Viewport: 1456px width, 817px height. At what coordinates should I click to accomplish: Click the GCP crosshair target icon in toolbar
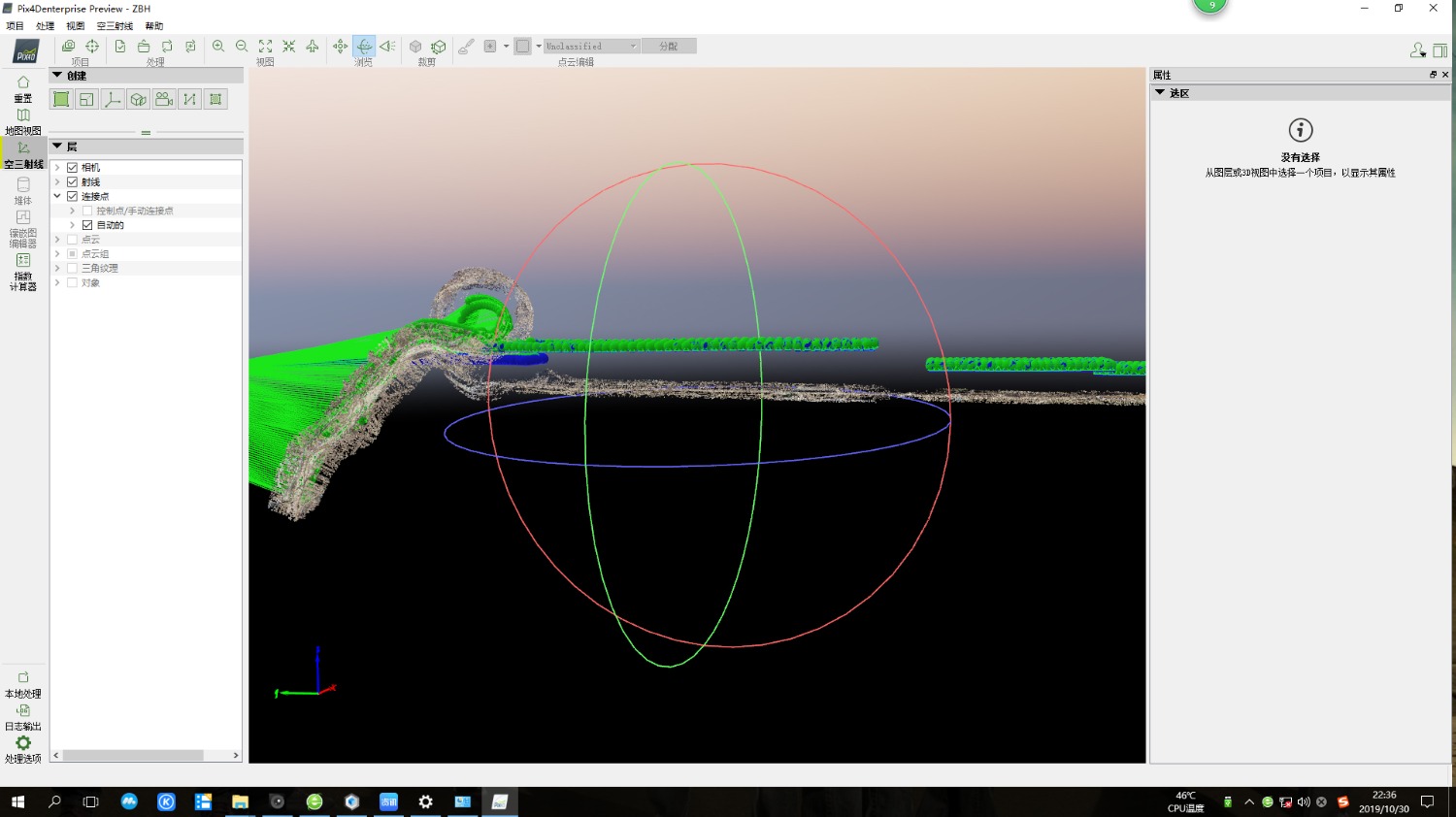92,46
